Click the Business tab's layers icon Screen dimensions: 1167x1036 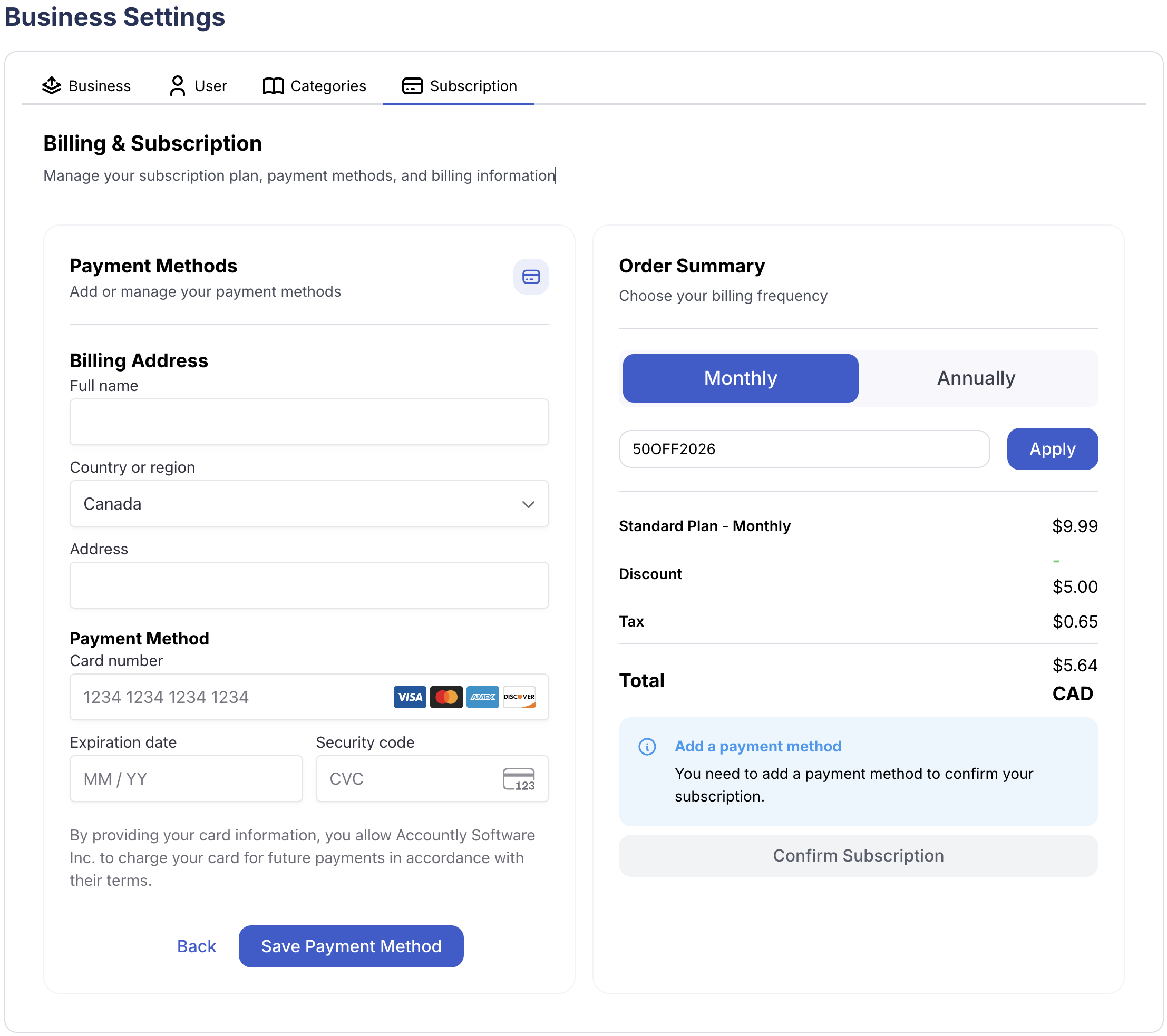coord(51,85)
